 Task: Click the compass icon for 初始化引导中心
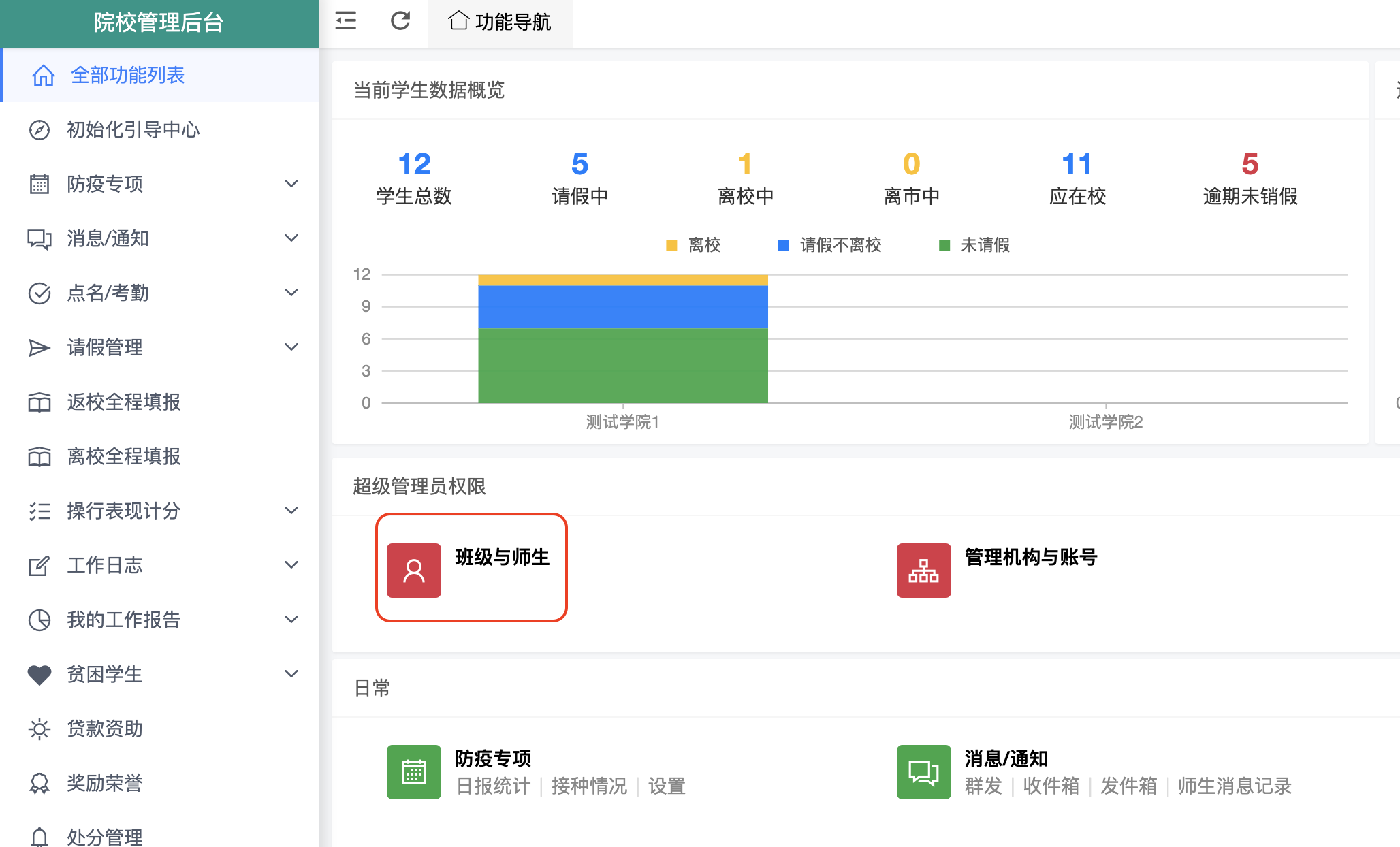click(39, 129)
